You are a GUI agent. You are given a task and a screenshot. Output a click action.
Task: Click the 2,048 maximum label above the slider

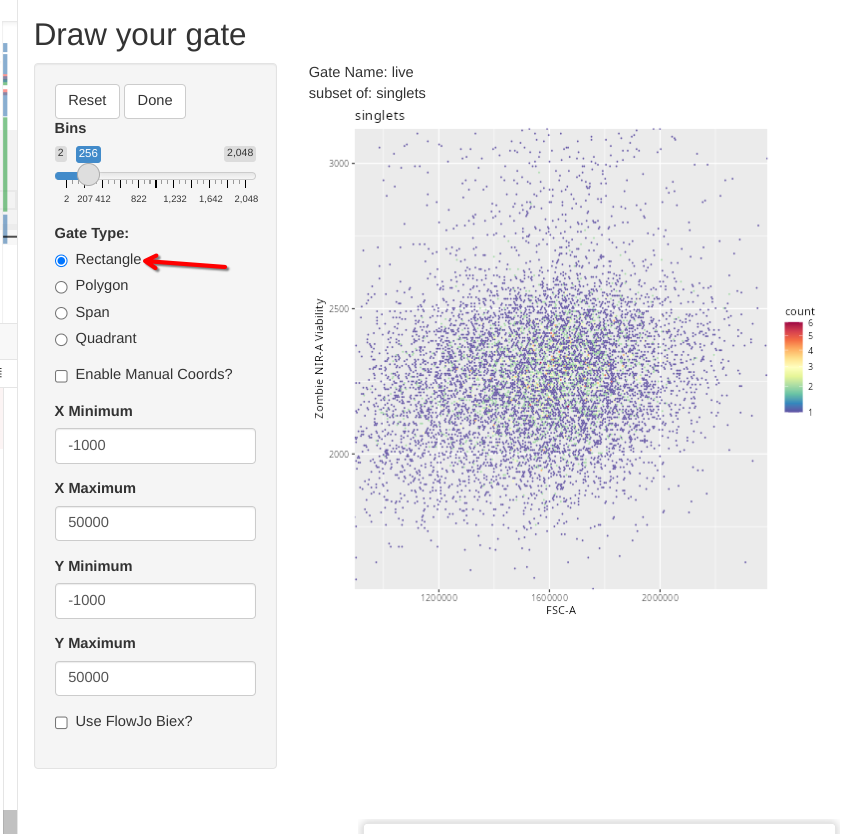pyautogui.click(x=239, y=153)
